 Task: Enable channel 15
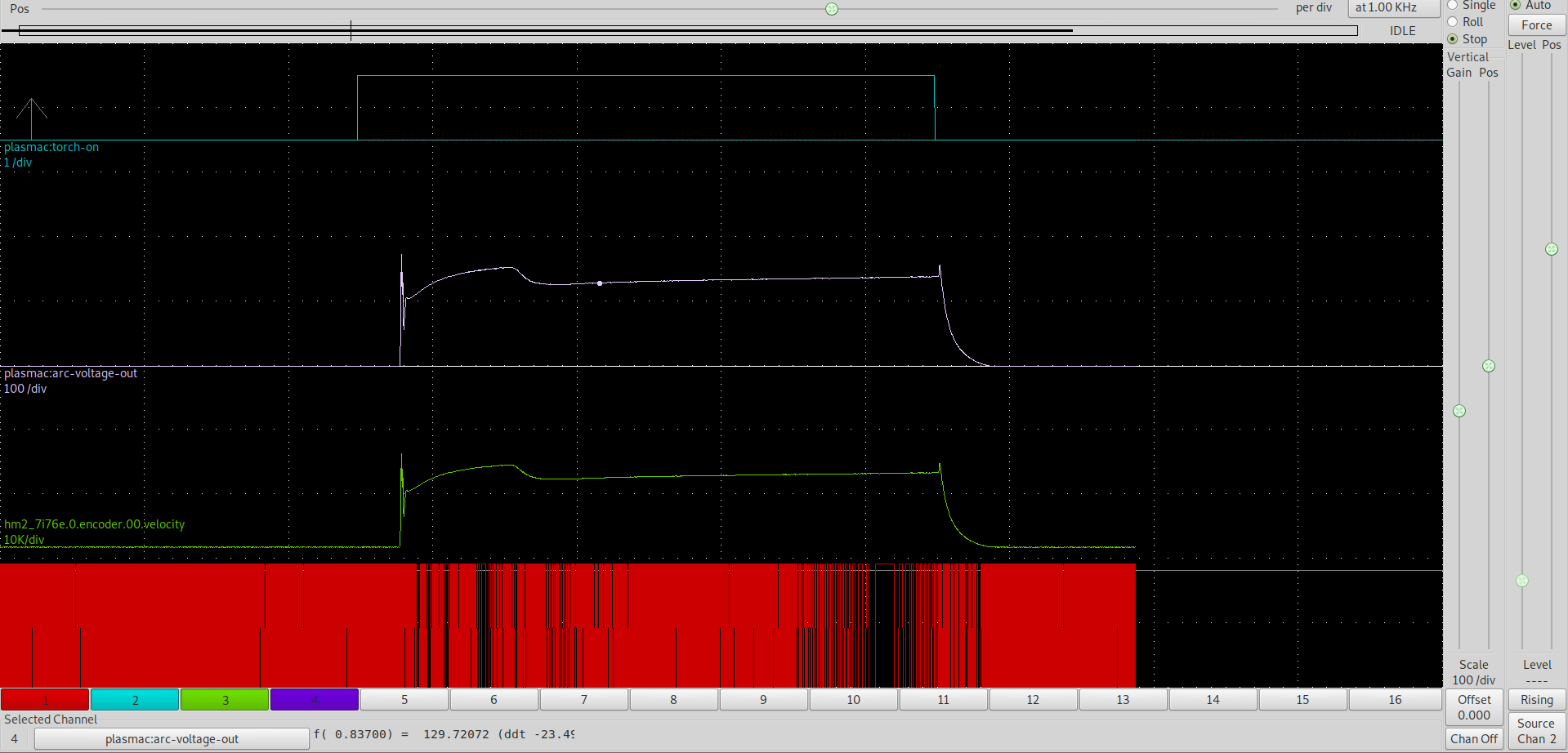pyautogui.click(x=1303, y=700)
